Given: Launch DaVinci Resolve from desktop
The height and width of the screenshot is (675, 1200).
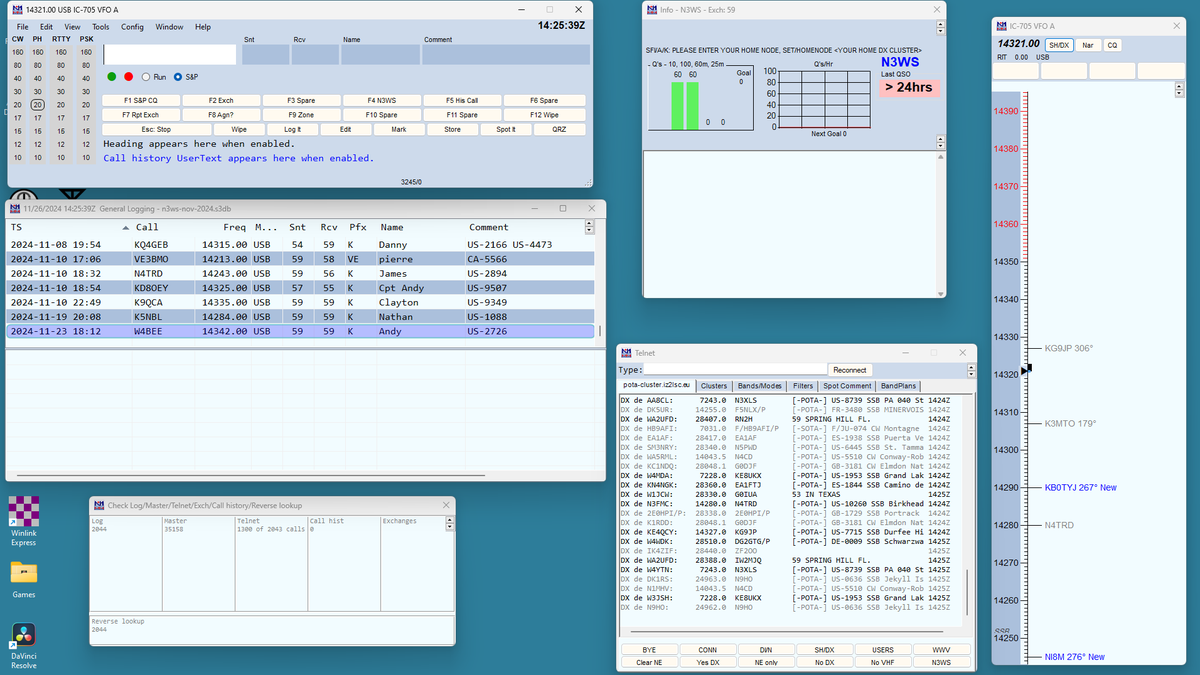Looking at the screenshot, I should 24,646.
